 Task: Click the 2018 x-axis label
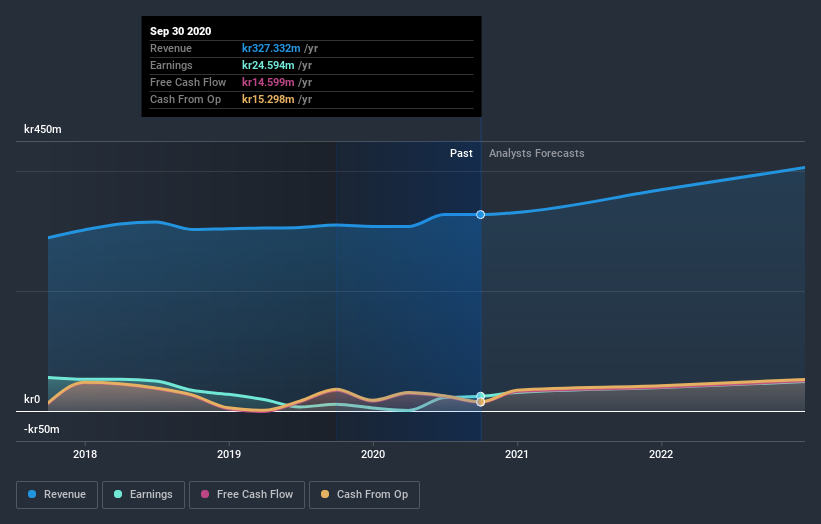click(85, 454)
